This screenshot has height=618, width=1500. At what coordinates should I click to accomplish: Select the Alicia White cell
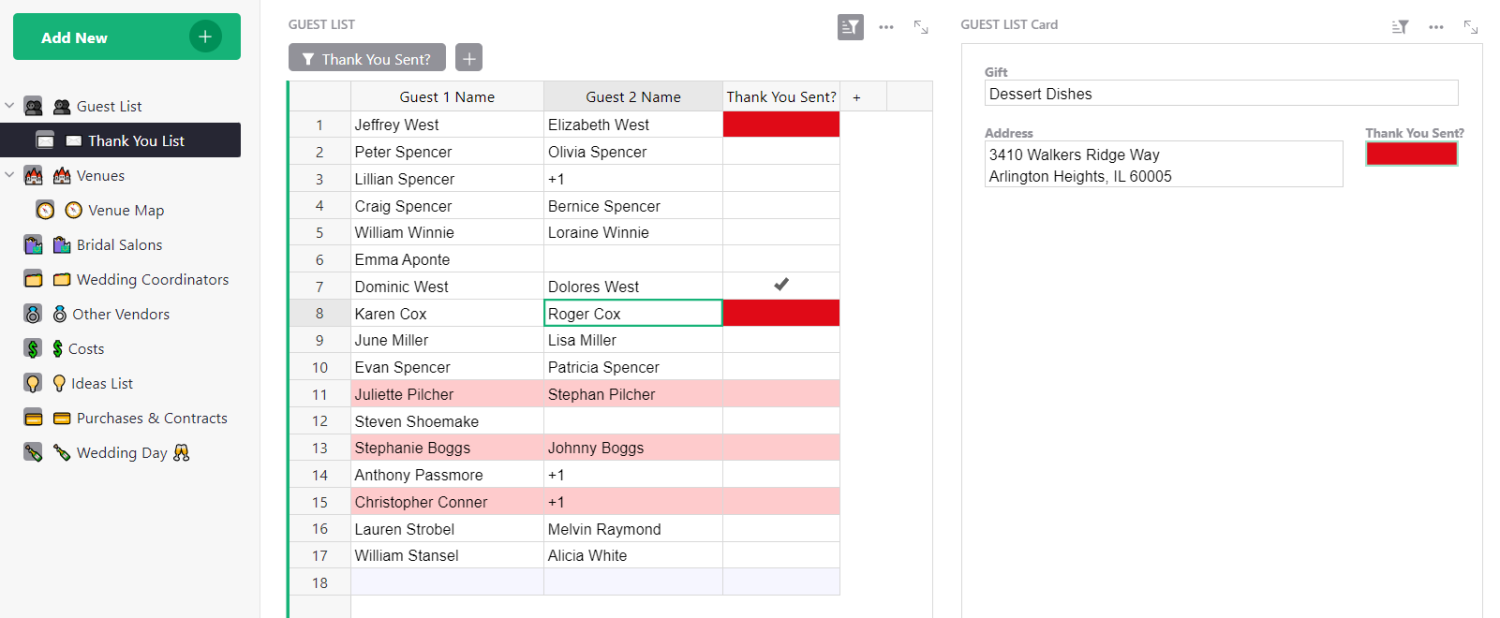[633, 555]
